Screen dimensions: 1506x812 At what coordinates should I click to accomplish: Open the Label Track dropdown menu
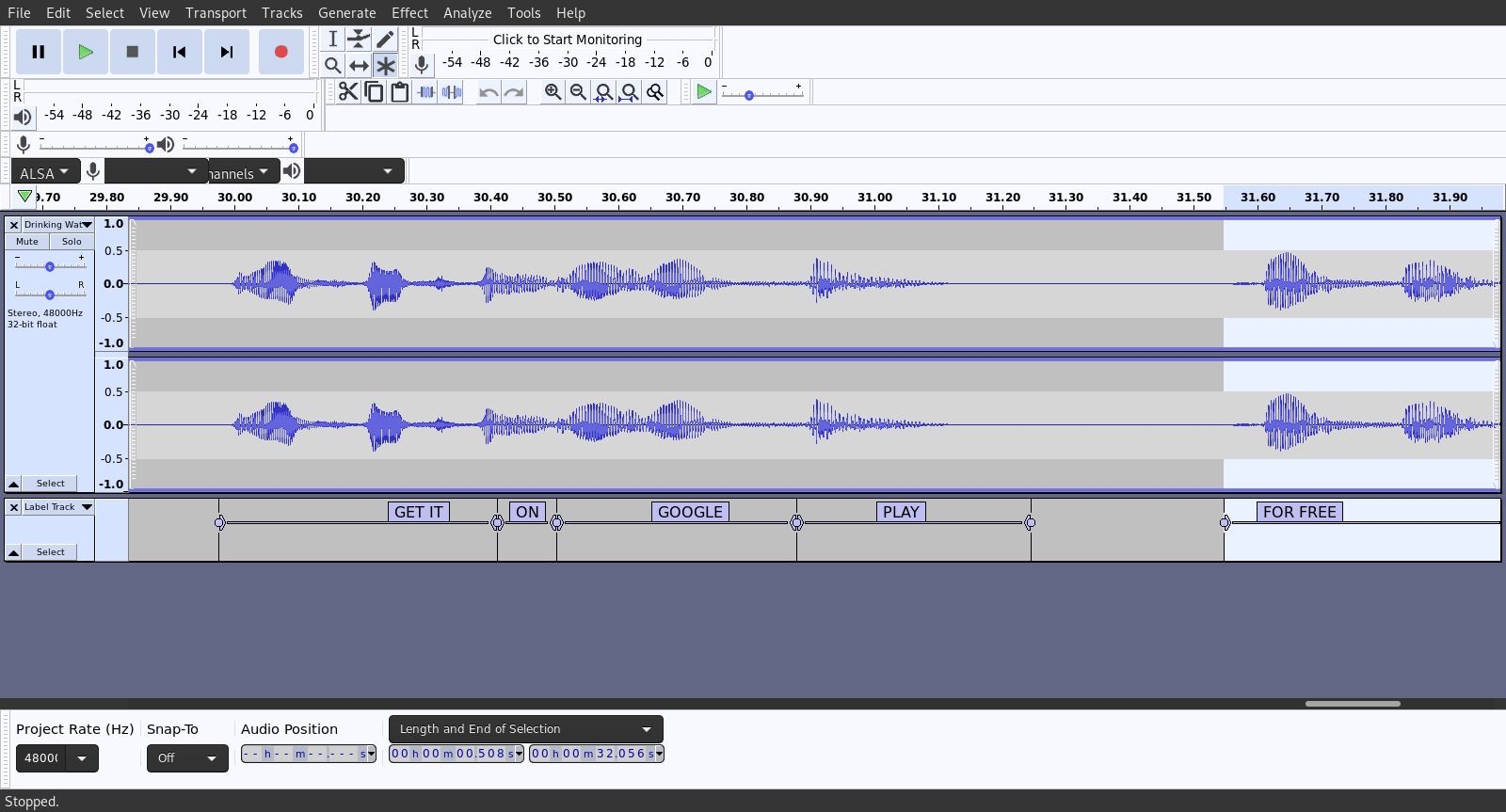[58, 507]
